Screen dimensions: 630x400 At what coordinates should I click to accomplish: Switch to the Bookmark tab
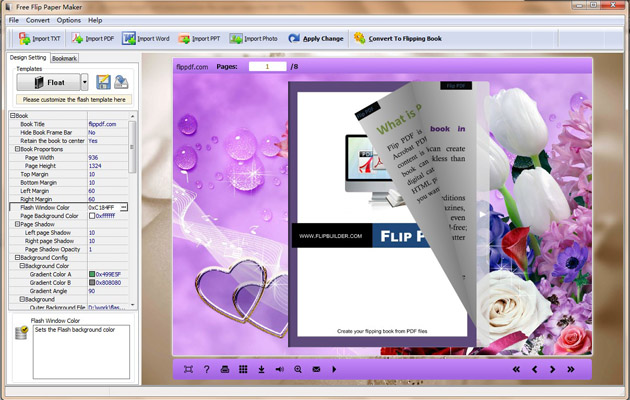point(64,58)
